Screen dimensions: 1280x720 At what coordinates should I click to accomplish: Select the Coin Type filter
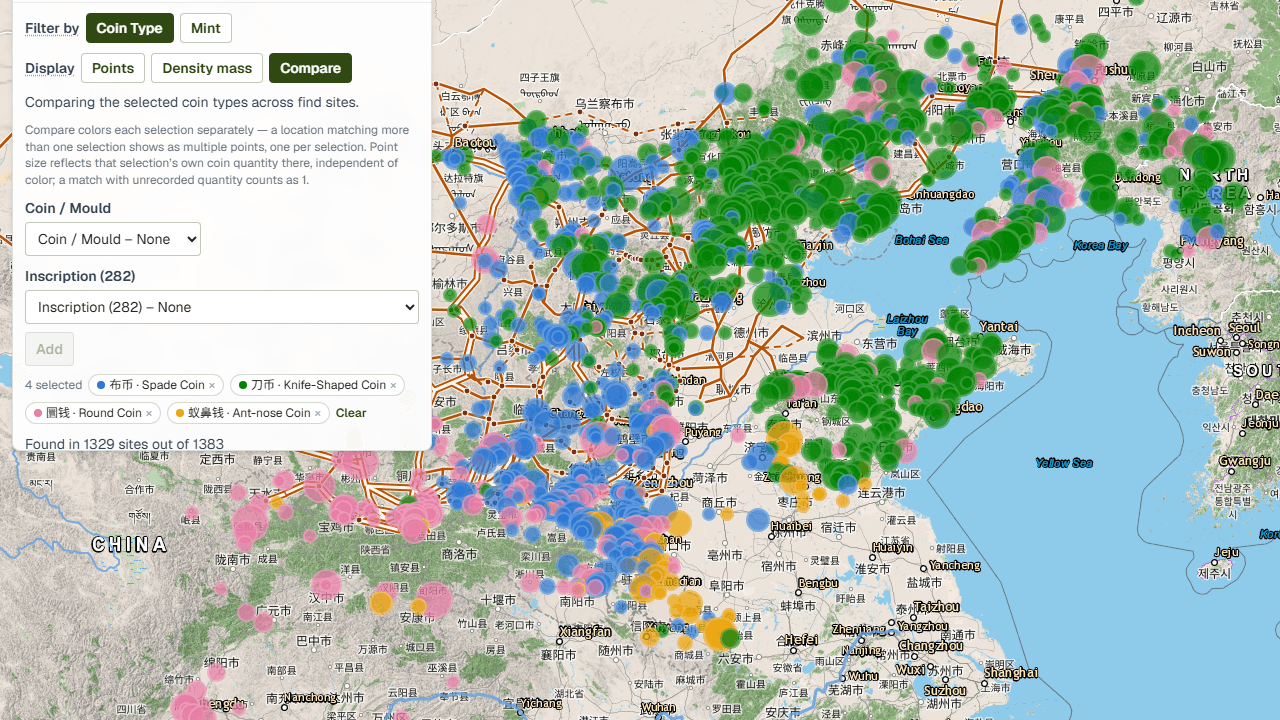130,28
